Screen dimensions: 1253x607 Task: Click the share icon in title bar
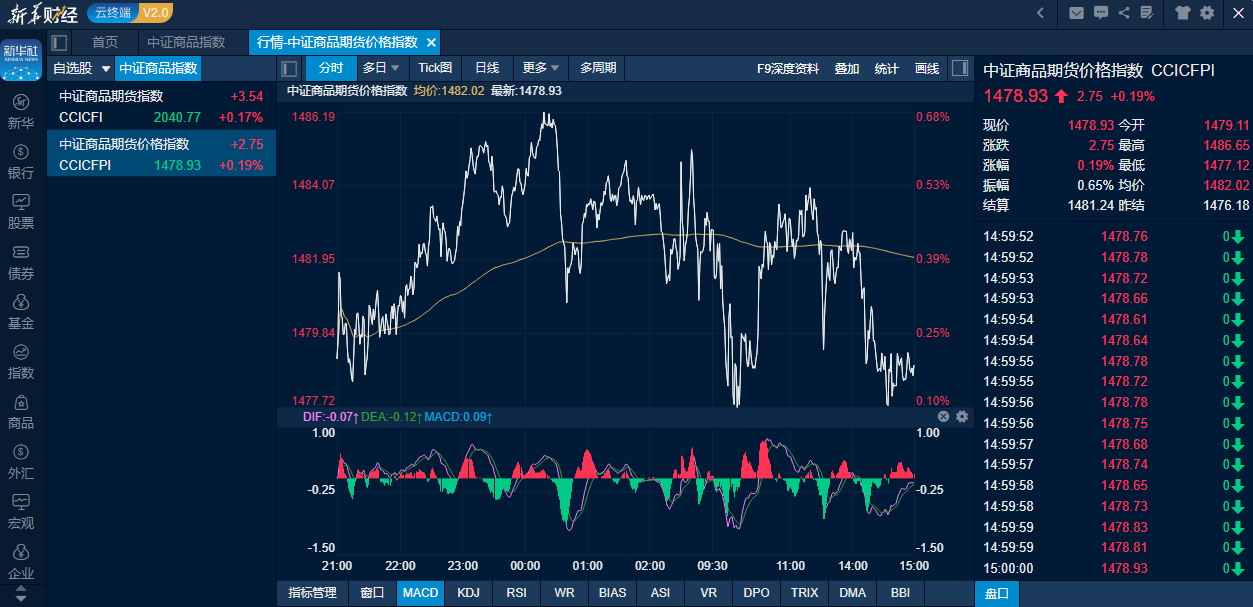(1124, 13)
